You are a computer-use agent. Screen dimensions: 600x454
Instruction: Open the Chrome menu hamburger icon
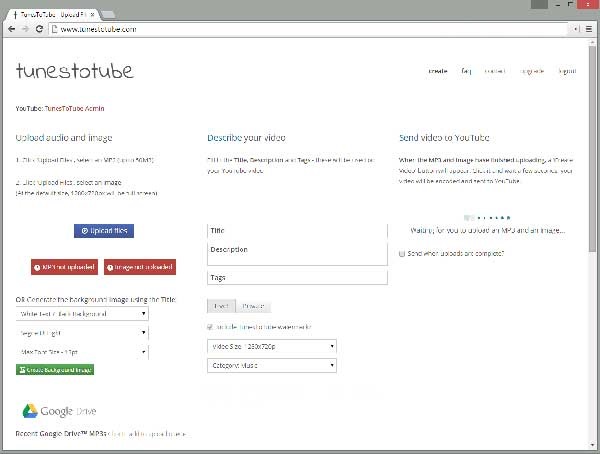[589, 29]
